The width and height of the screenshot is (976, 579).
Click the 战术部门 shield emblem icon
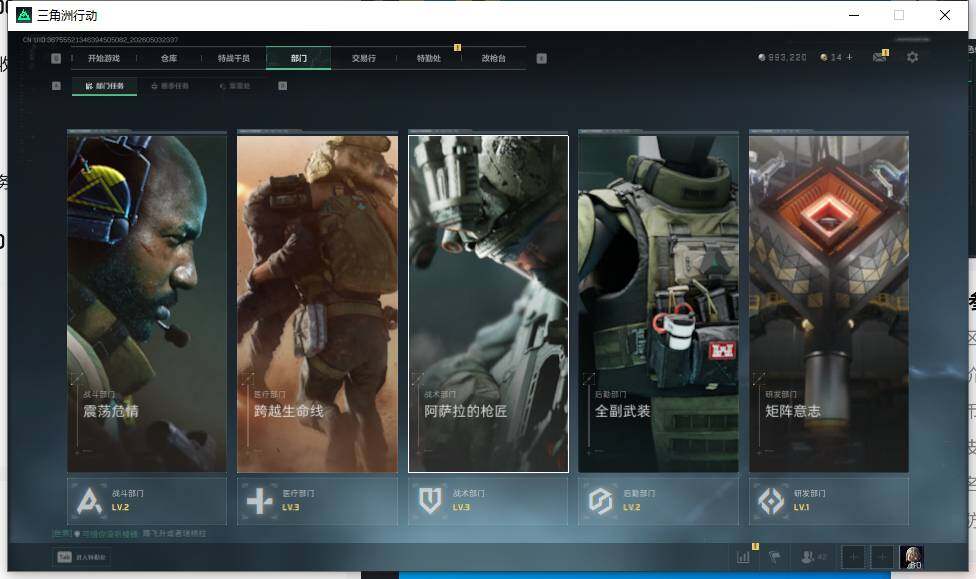click(430, 501)
